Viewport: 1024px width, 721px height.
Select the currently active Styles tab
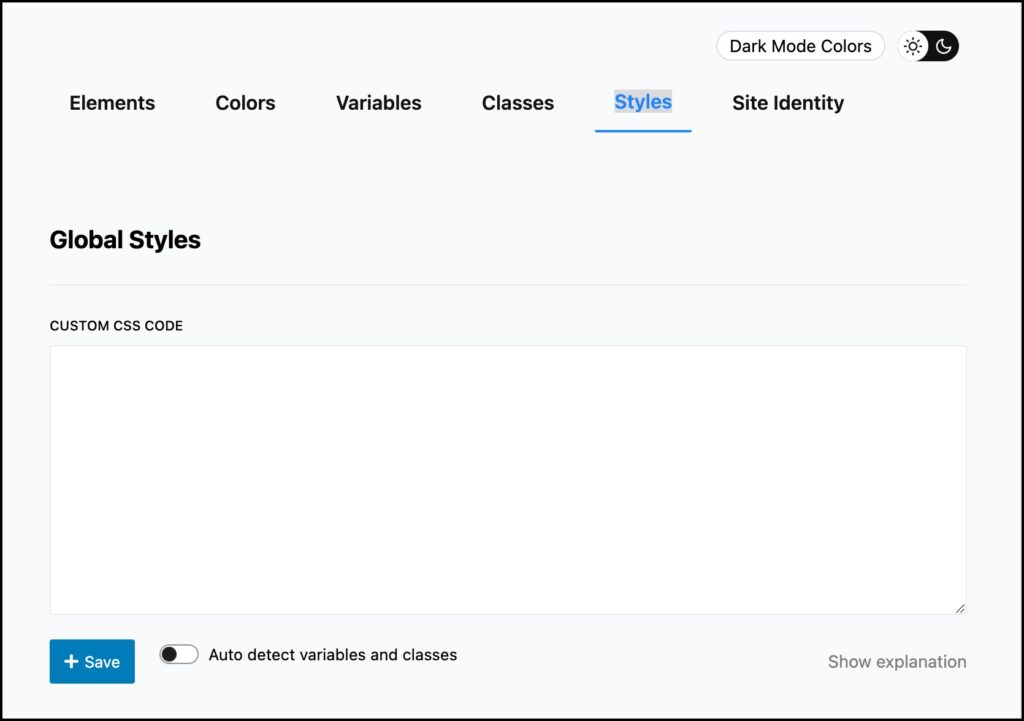642,101
